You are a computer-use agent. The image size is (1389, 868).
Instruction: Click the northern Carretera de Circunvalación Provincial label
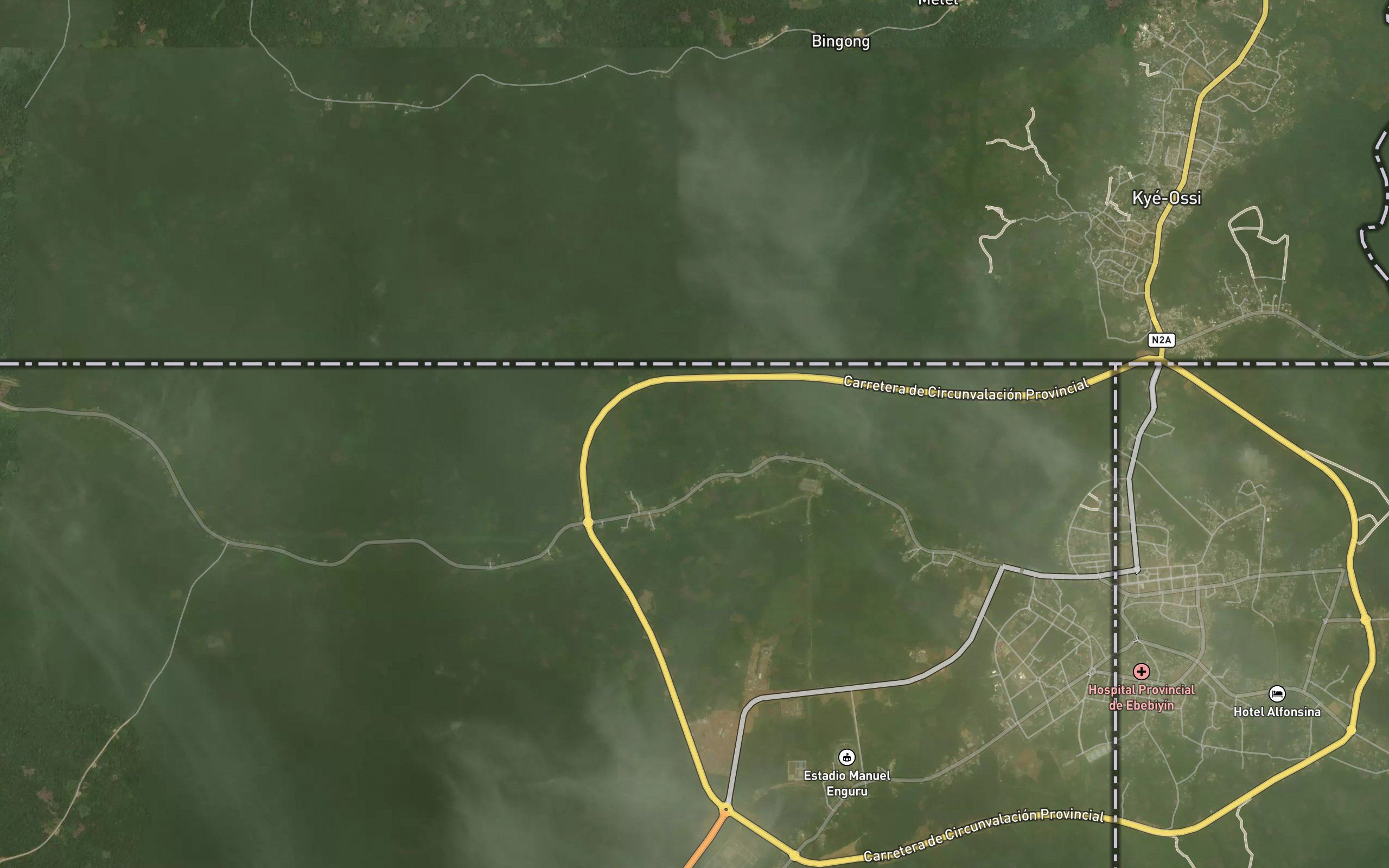tap(966, 388)
